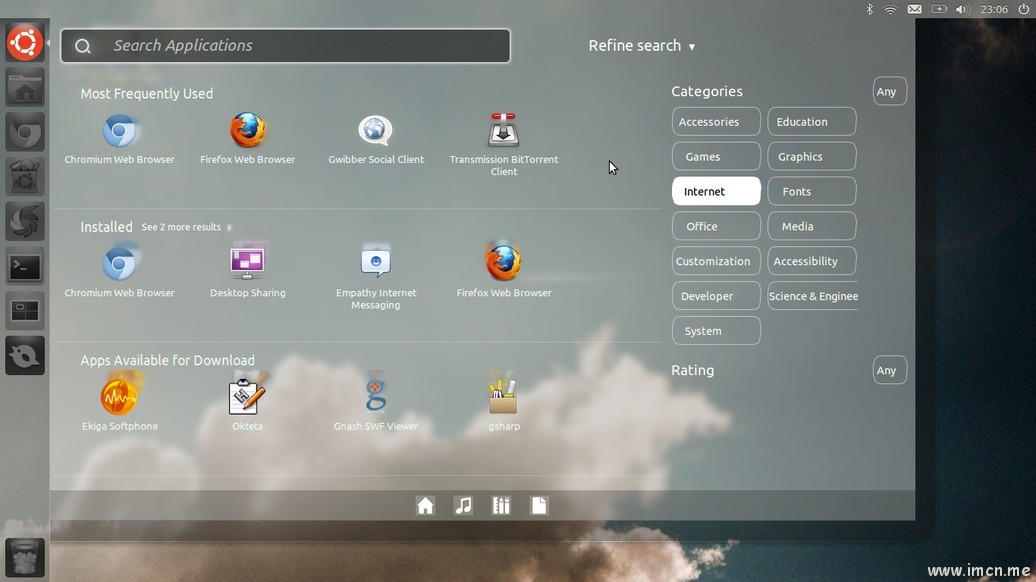Launch Chromium Web Browser under Most Frequently Used
Screen dimensions: 1036x582
point(120,139)
